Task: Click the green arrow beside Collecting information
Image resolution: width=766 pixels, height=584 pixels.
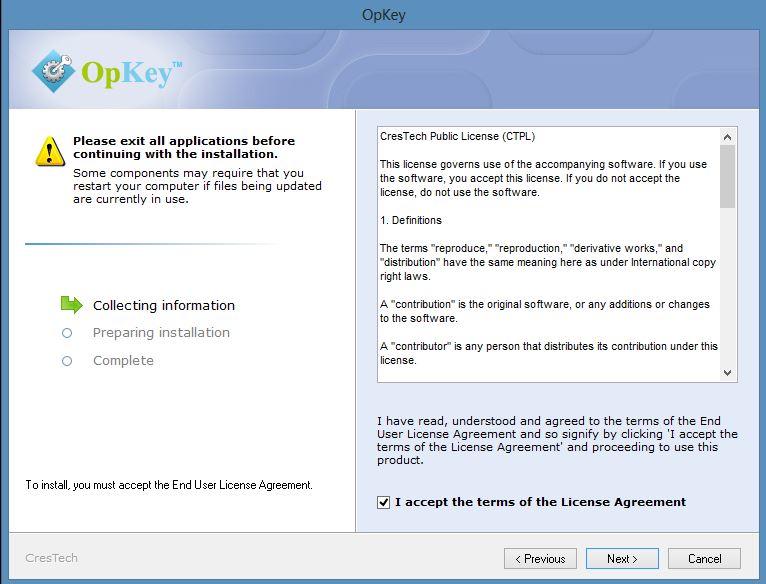Action: pos(71,304)
